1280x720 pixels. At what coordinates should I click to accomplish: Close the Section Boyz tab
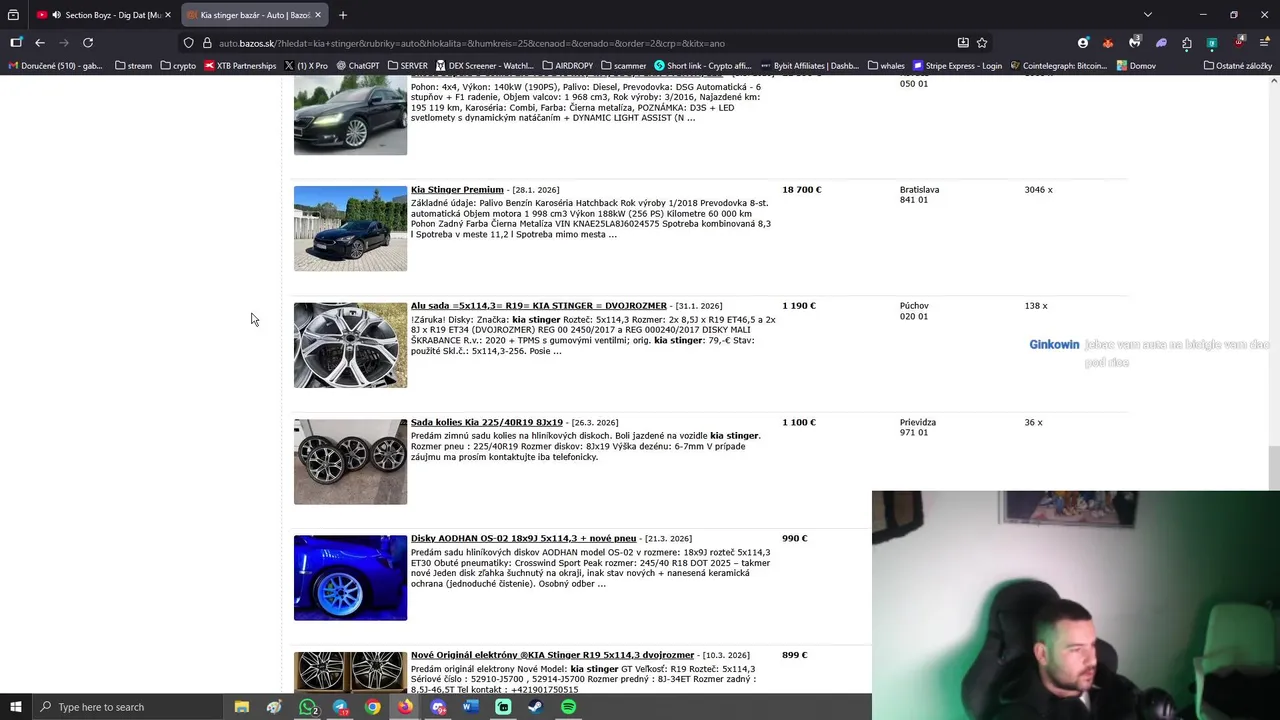[x=167, y=15]
